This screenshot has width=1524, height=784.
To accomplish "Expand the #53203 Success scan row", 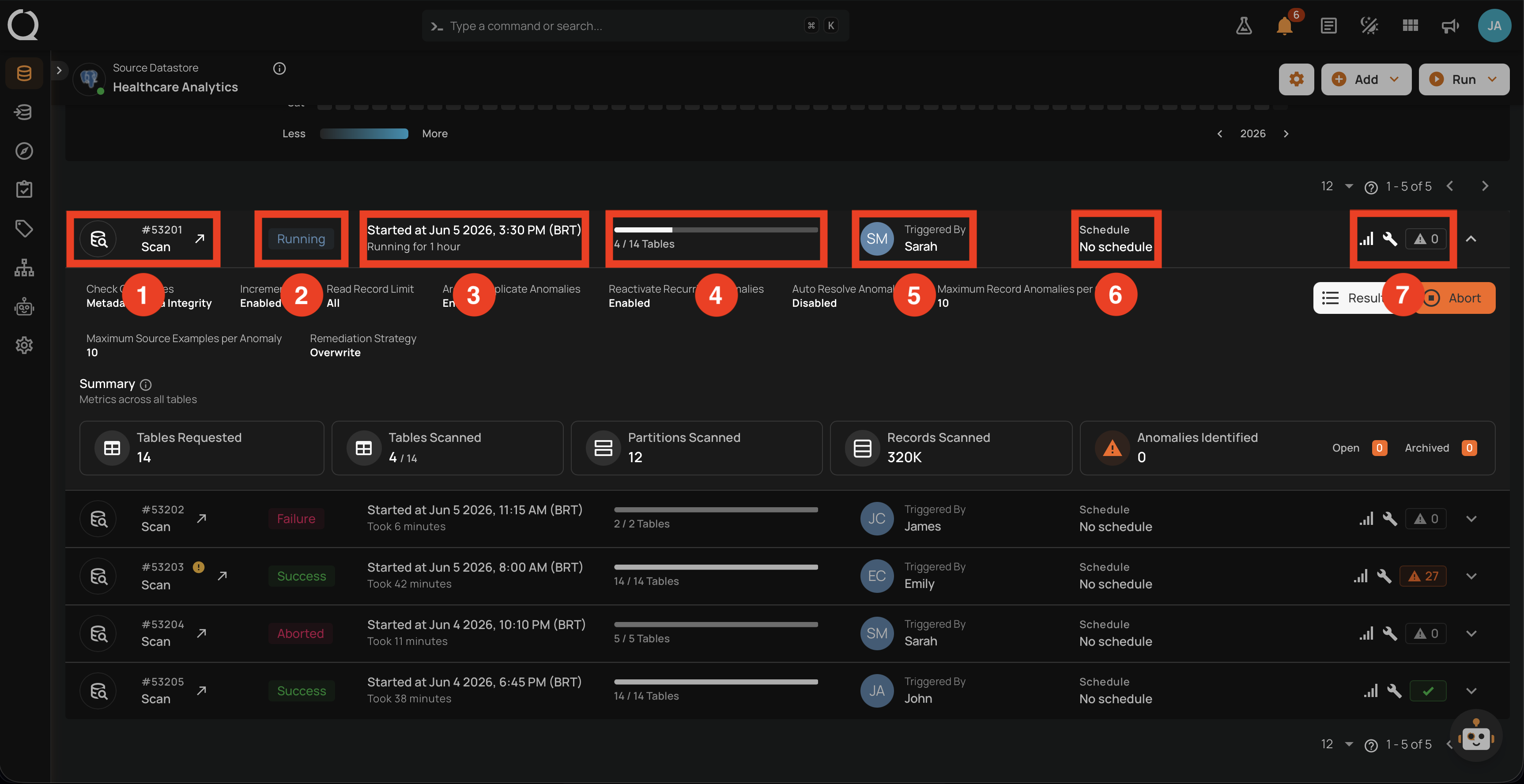I will 1471,577.
